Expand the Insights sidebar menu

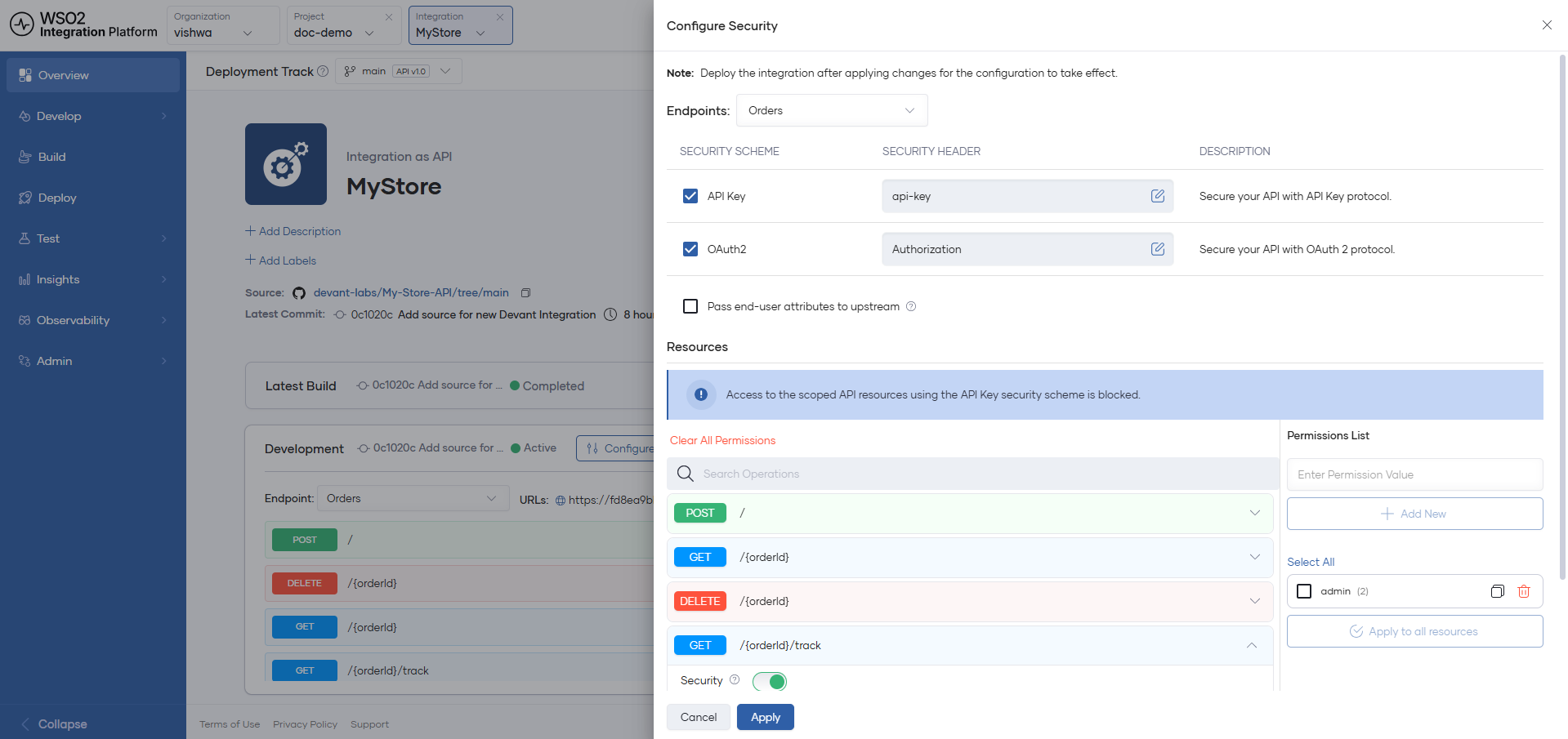point(93,279)
